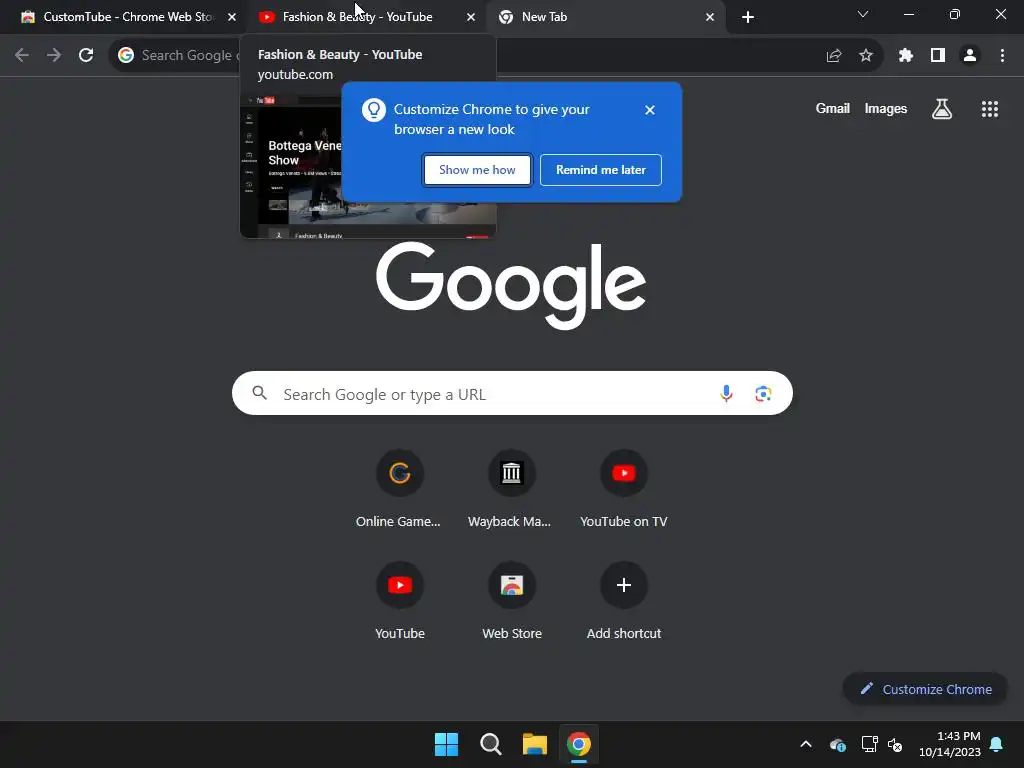This screenshot has width=1024, height=768.
Task: Click the OneDrive cloud tray icon
Action: coord(838,744)
